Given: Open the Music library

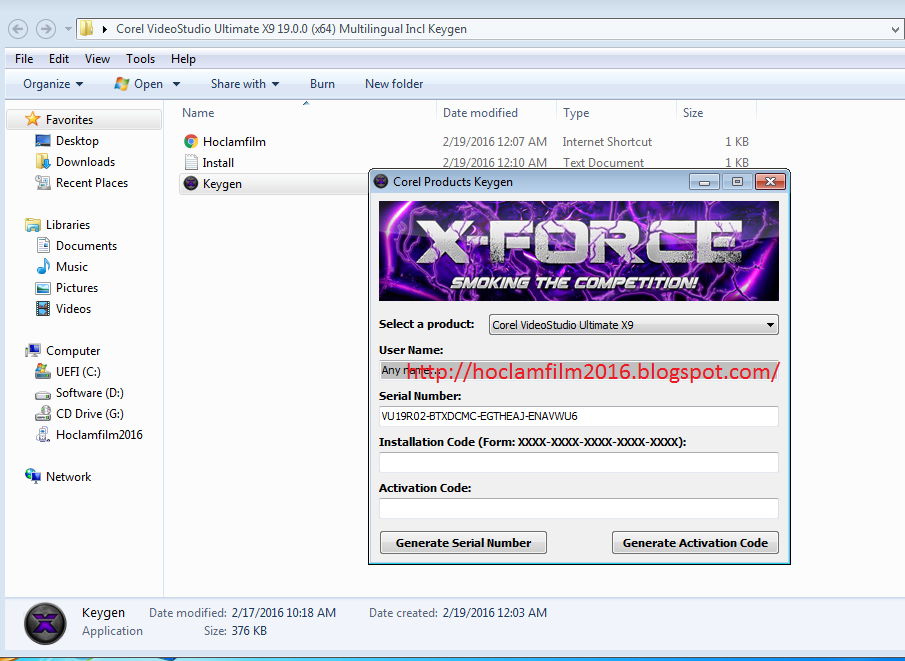Looking at the screenshot, I should coord(72,267).
